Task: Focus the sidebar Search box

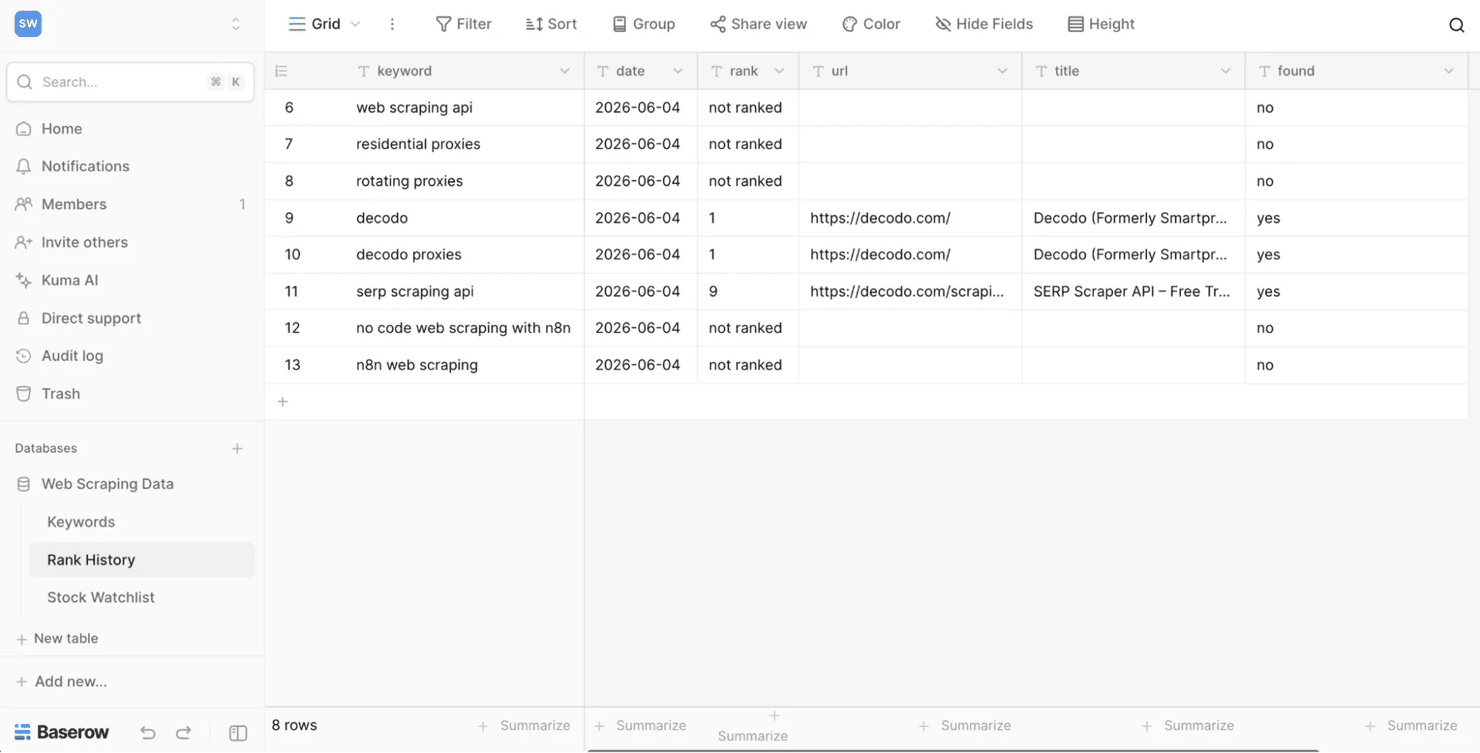Action: (x=130, y=82)
